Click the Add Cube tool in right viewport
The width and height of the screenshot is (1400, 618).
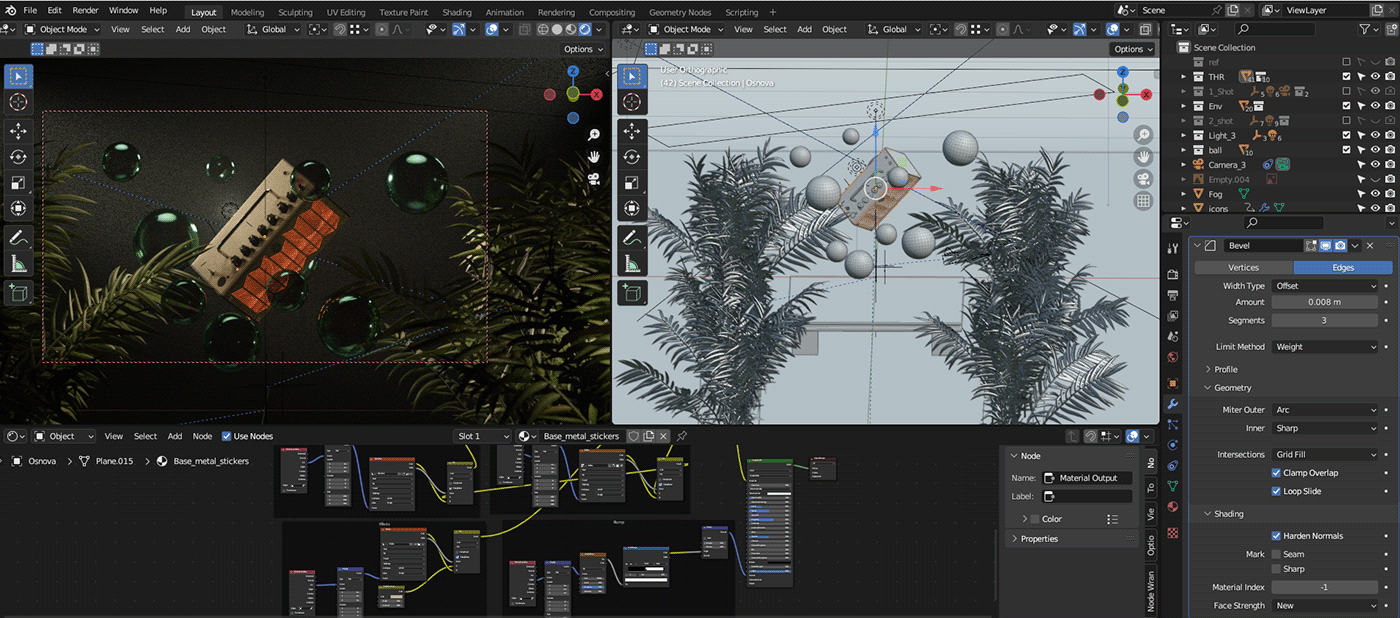click(631, 293)
